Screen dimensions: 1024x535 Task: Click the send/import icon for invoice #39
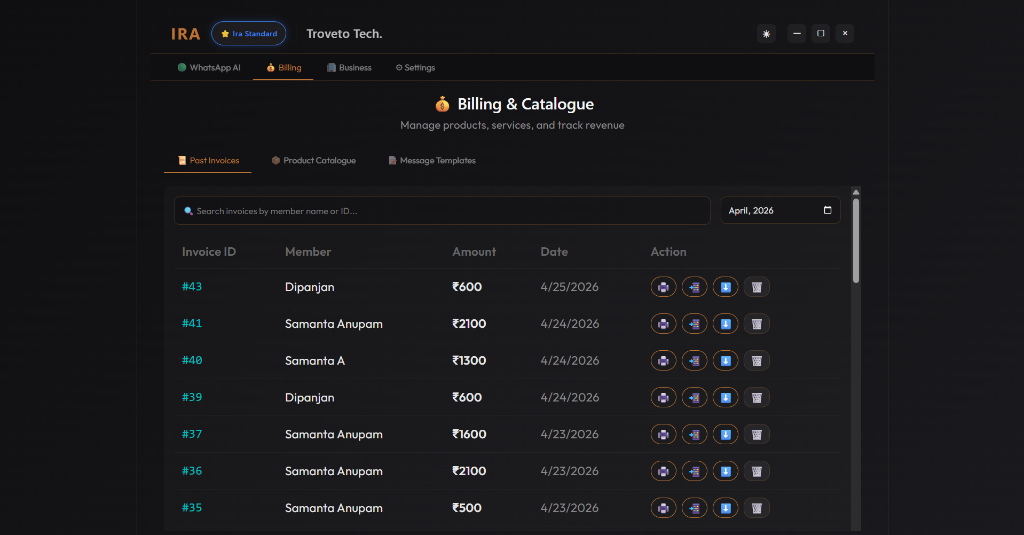point(694,398)
